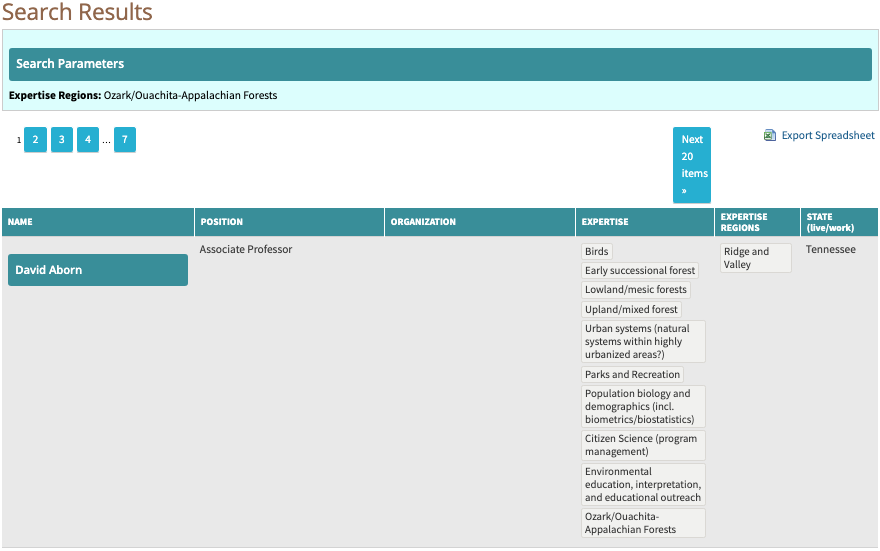
Task: Sort by the Organization column header
Action: (423, 222)
